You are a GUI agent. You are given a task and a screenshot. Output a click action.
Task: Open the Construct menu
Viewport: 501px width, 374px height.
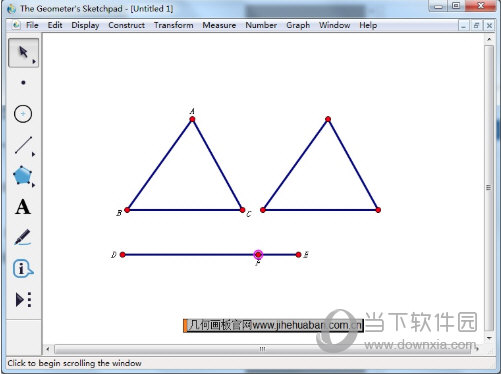coord(126,25)
